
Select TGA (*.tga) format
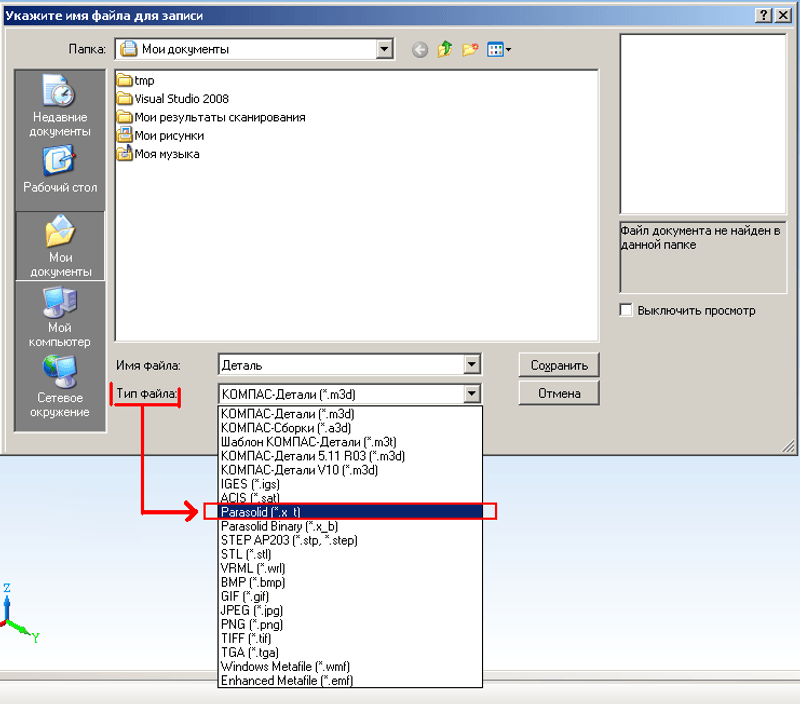pyautogui.click(x=350, y=652)
